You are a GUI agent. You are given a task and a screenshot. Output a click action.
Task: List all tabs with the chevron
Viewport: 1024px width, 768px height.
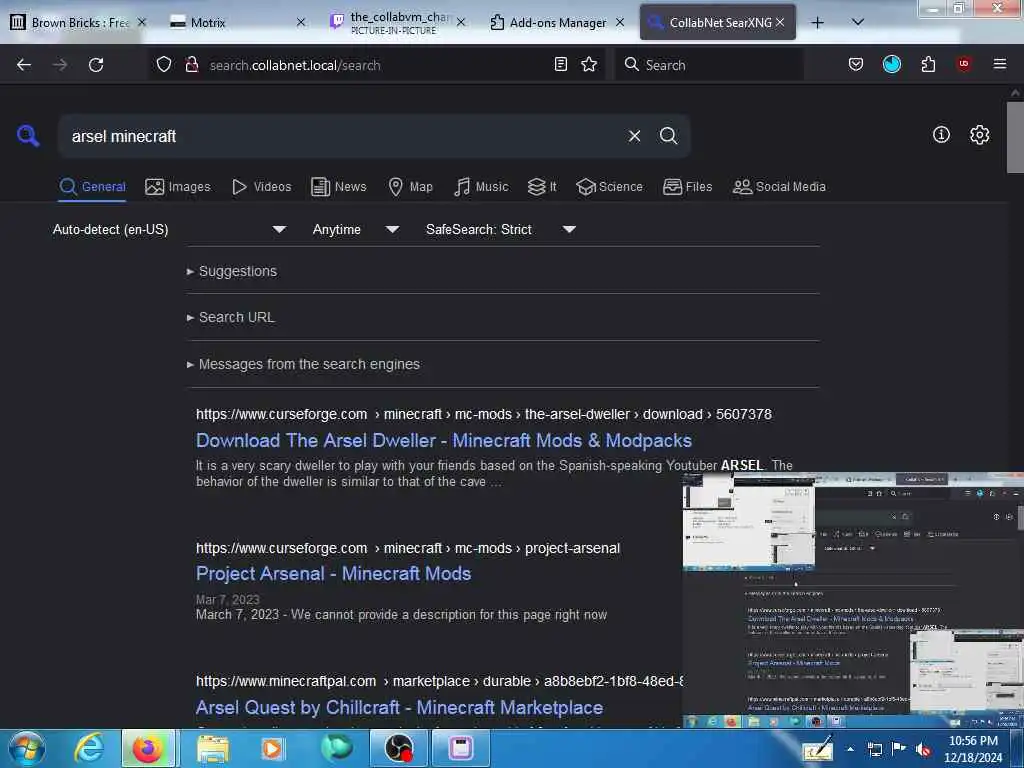point(858,22)
